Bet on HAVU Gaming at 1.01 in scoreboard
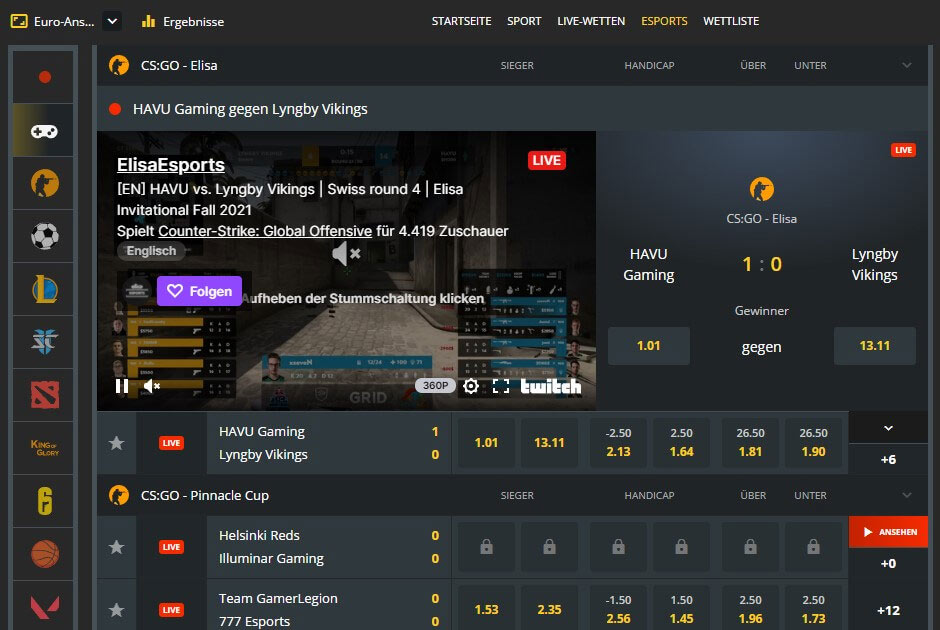The width and height of the screenshot is (940, 630). point(649,346)
